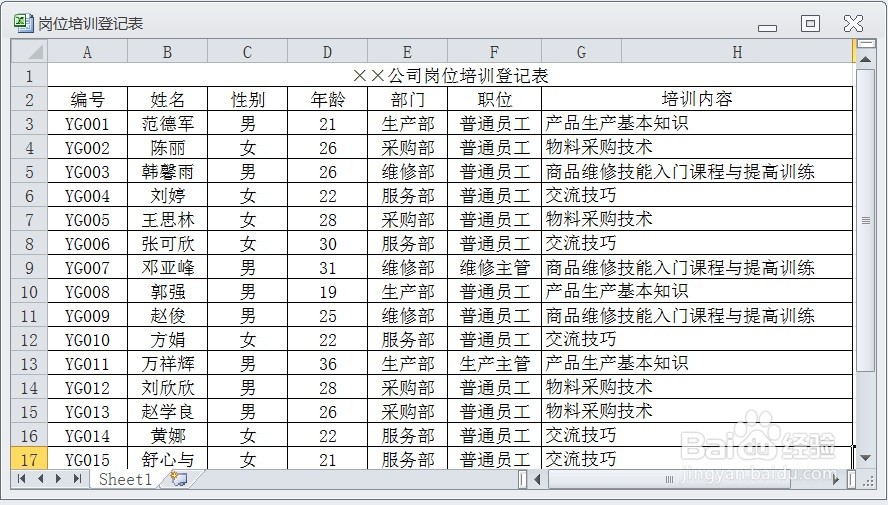The width and height of the screenshot is (888, 505).
Task: Select cell YG001
Action: 88,123
